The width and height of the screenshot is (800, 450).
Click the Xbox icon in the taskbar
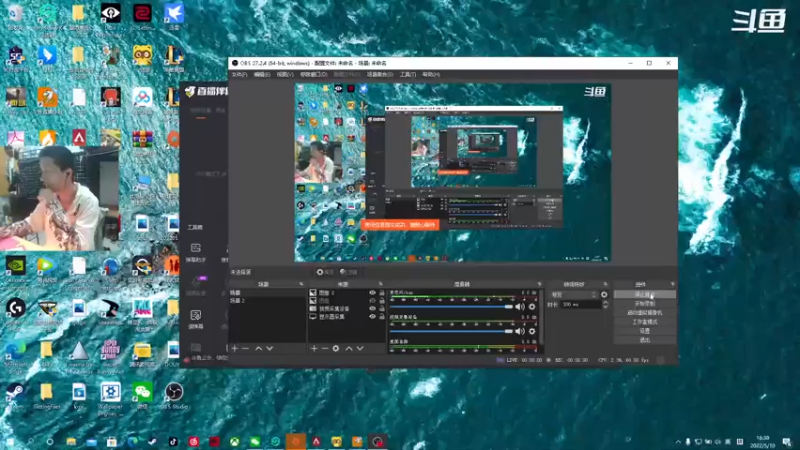235,441
